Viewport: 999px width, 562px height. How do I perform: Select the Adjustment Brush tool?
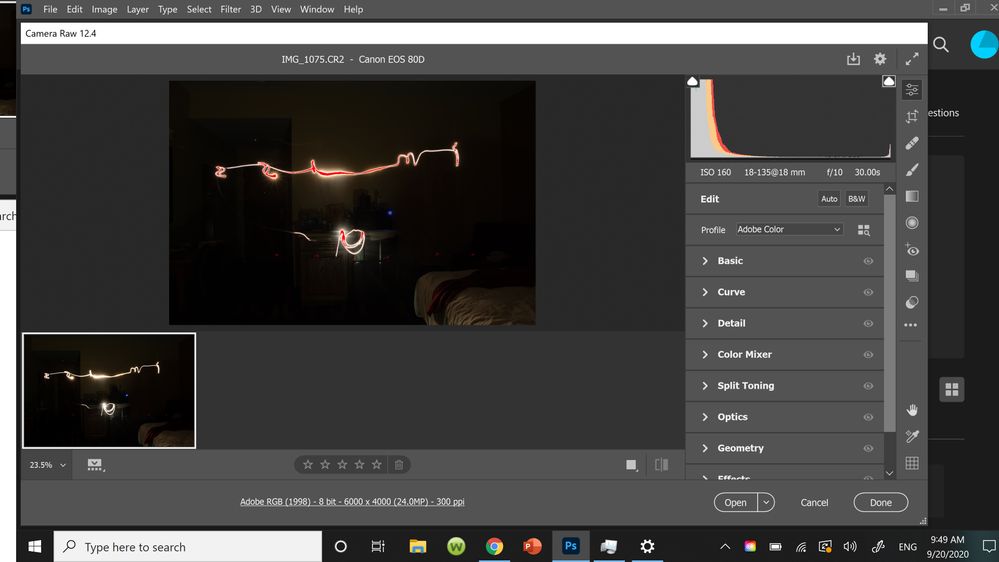(912, 169)
